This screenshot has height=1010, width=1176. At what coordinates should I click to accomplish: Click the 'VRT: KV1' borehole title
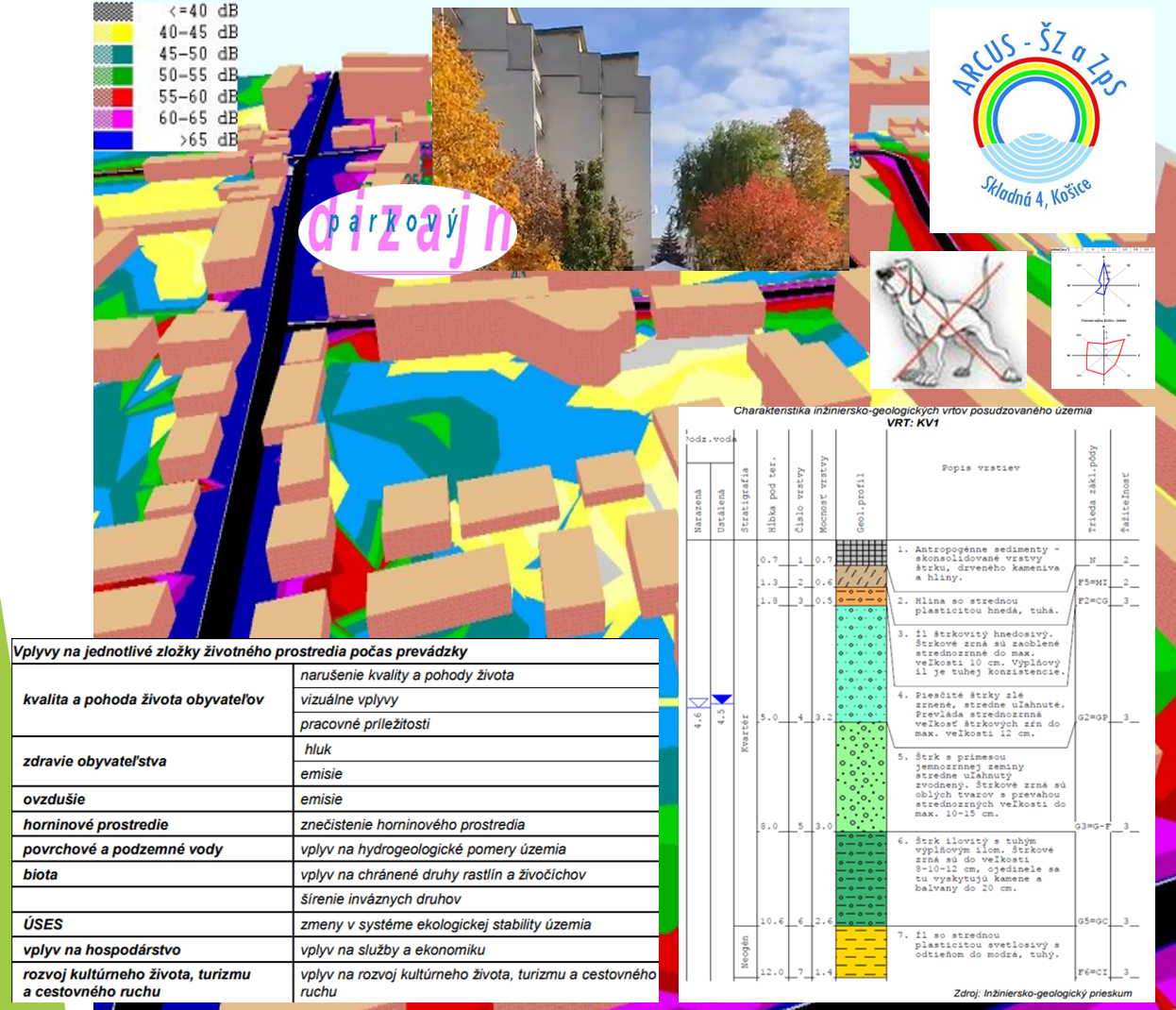[x=912, y=423]
